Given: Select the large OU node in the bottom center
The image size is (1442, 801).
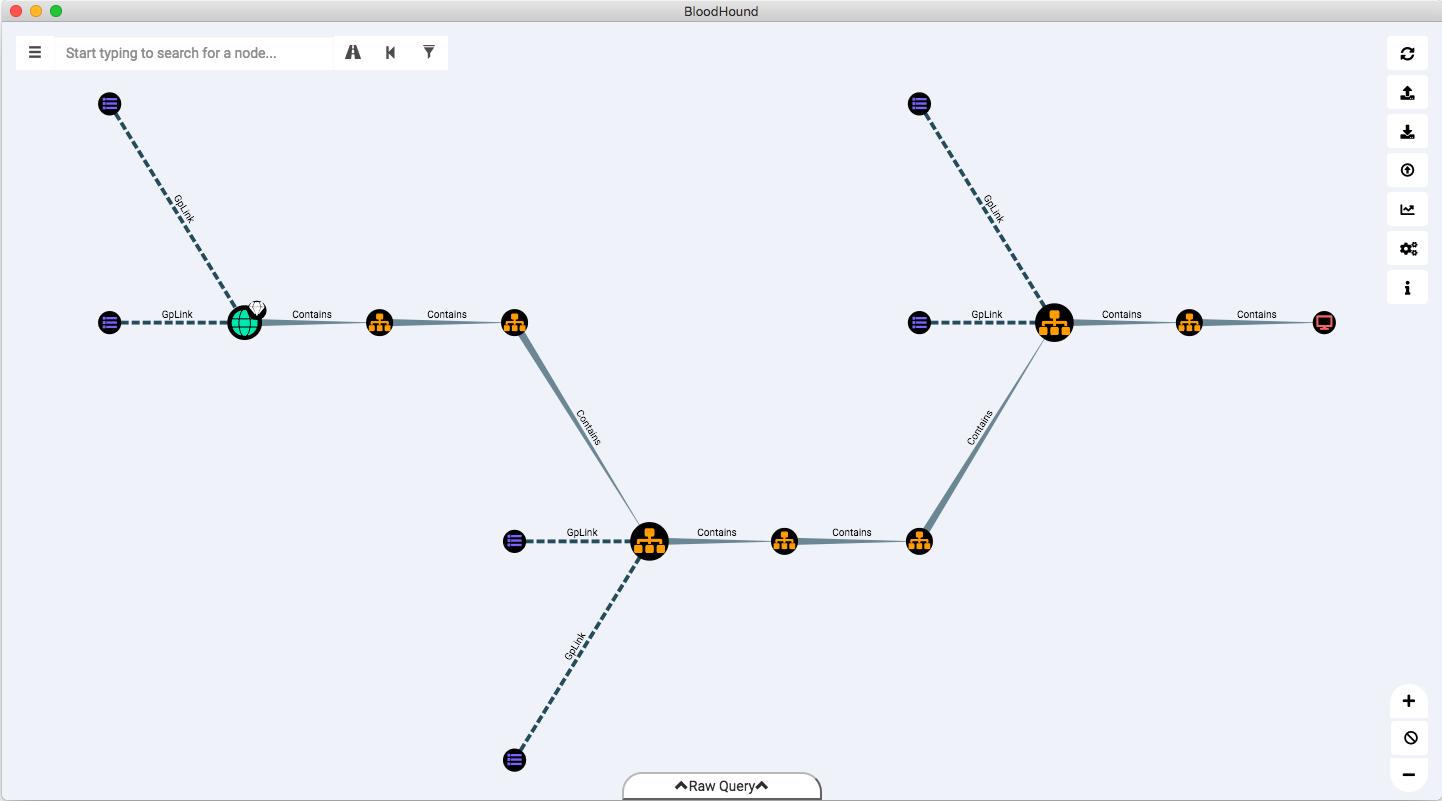Looking at the screenshot, I should (650, 541).
